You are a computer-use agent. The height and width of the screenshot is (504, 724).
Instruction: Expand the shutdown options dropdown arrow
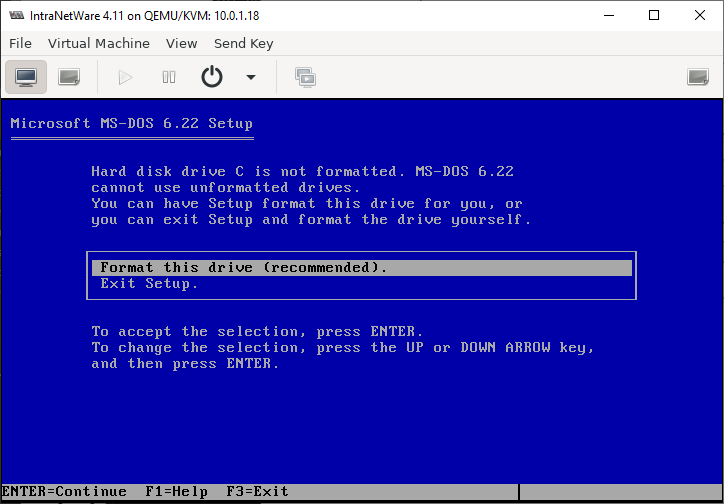pyautogui.click(x=251, y=77)
